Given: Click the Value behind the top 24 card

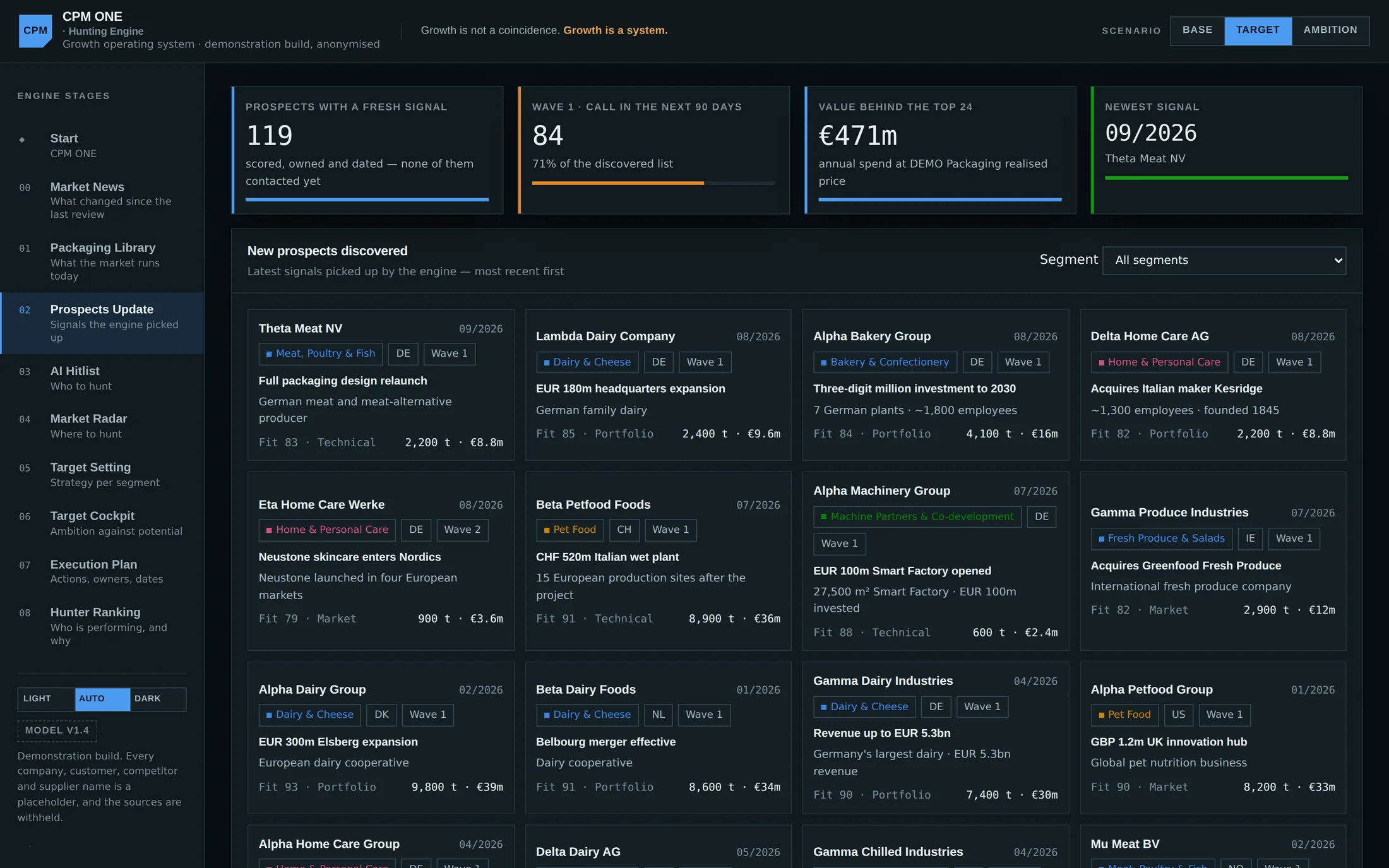Looking at the screenshot, I should pyautogui.click(x=940, y=150).
